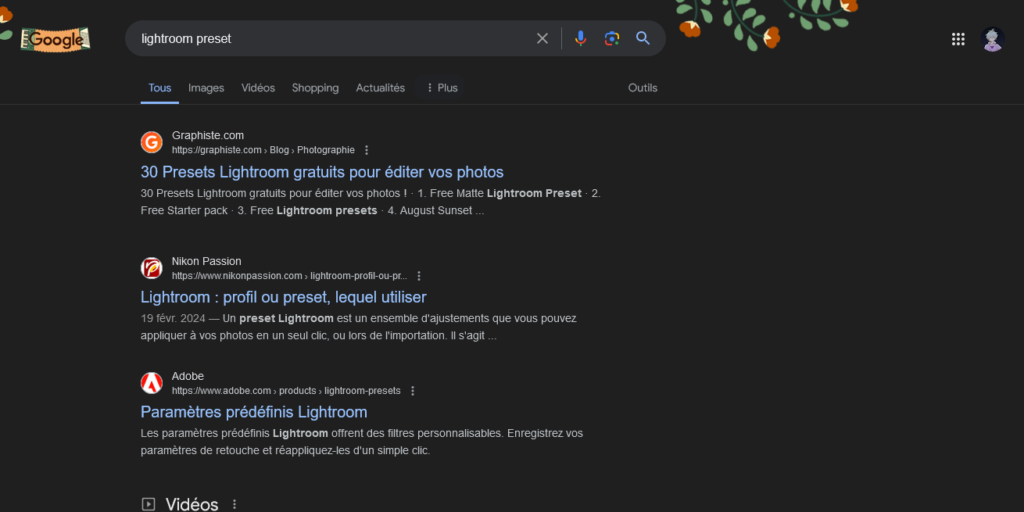Open Lightroom : profil ou preset result
The height and width of the screenshot is (512, 1024).
(283, 298)
